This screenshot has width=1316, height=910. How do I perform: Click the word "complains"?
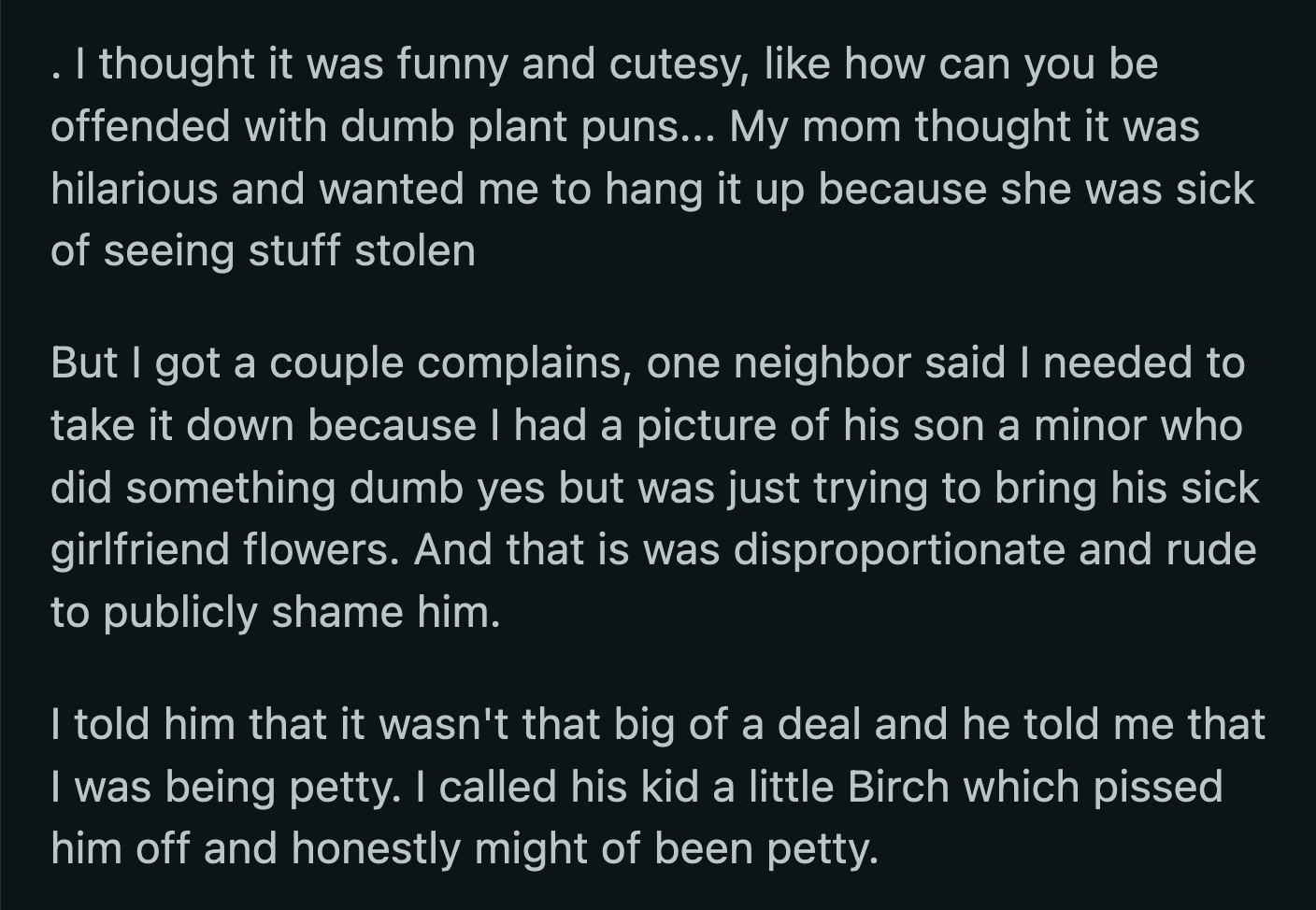click(x=520, y=363)
